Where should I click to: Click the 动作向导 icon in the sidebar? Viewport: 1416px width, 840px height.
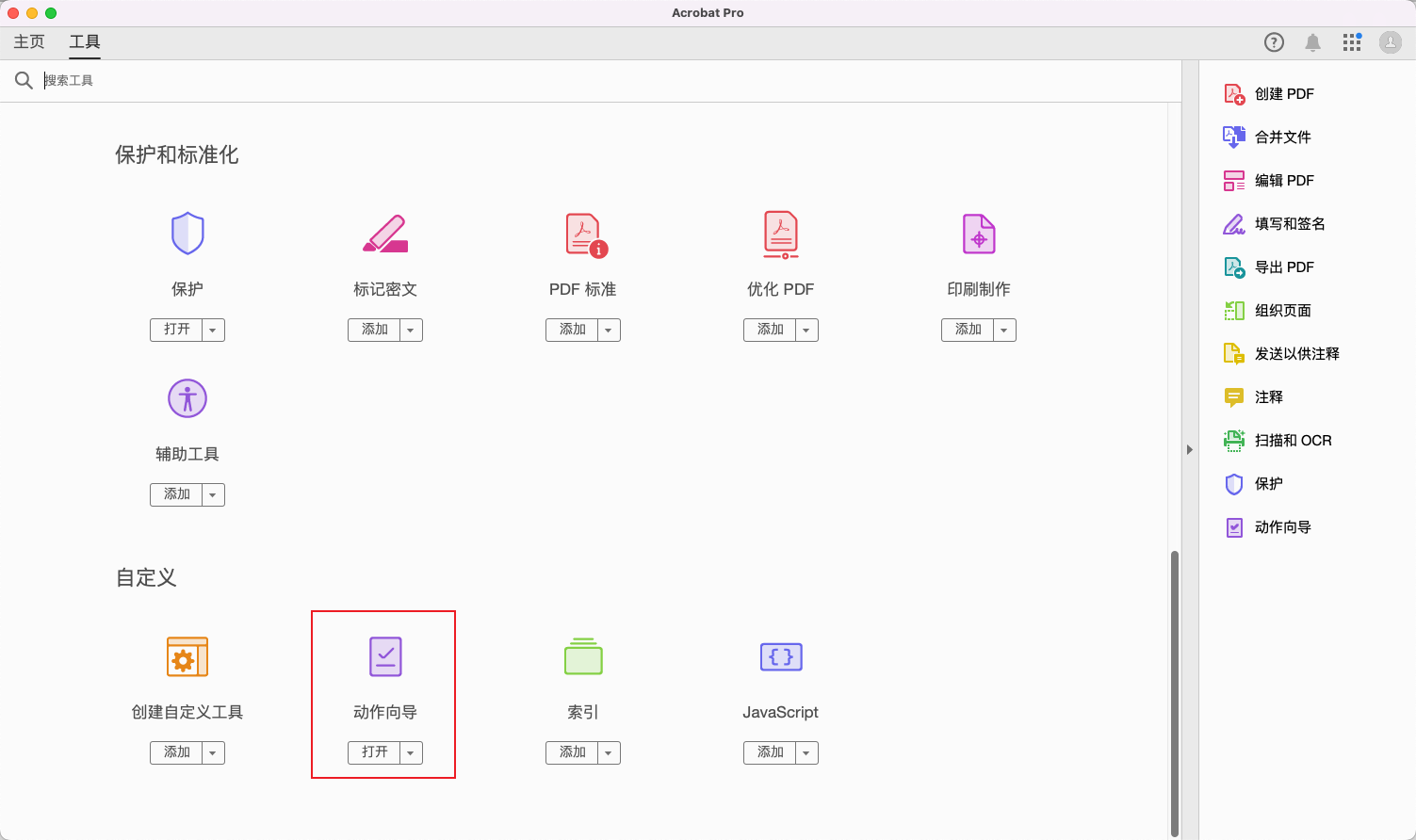tap(1234, 527)
